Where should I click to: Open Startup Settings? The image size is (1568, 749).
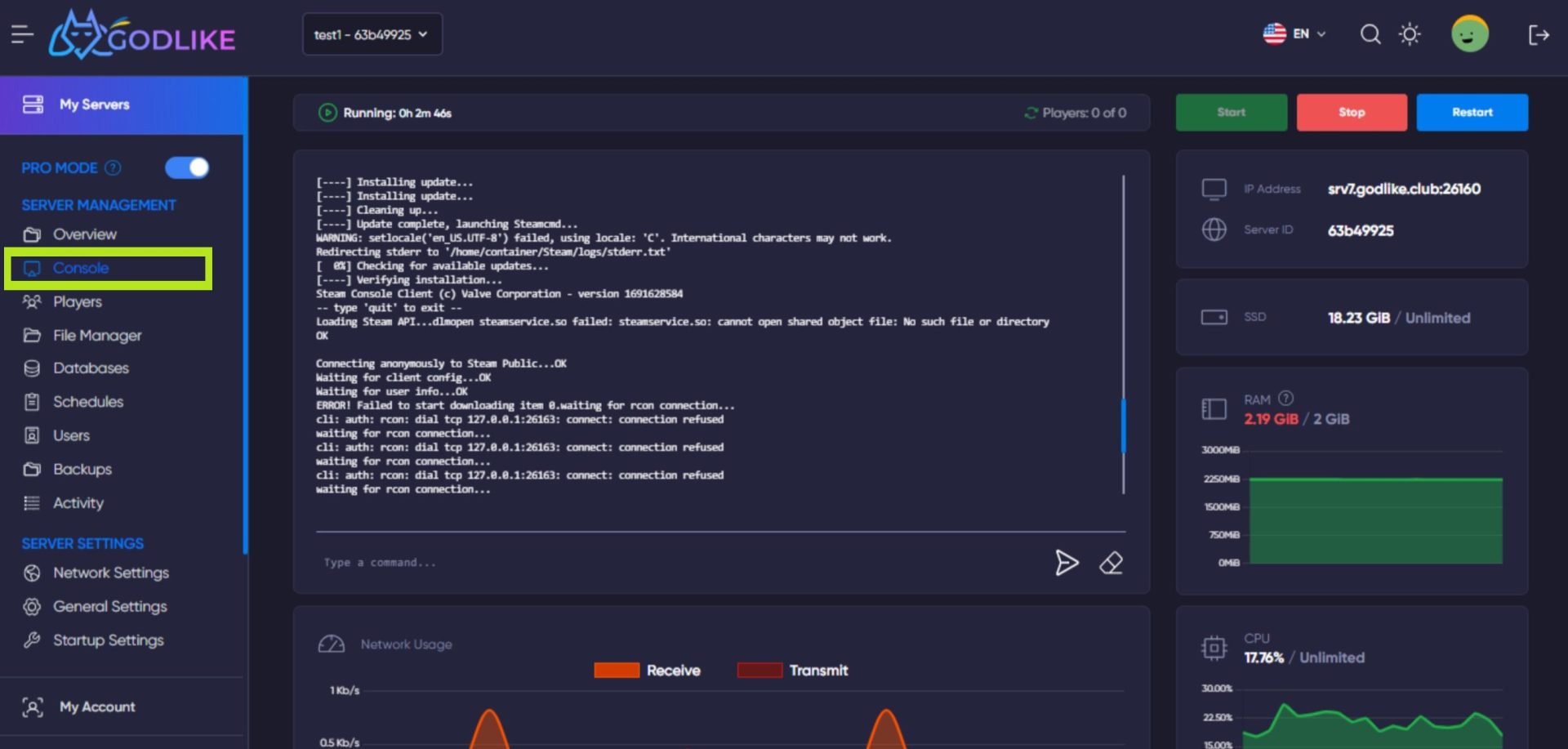pos(108,640)
